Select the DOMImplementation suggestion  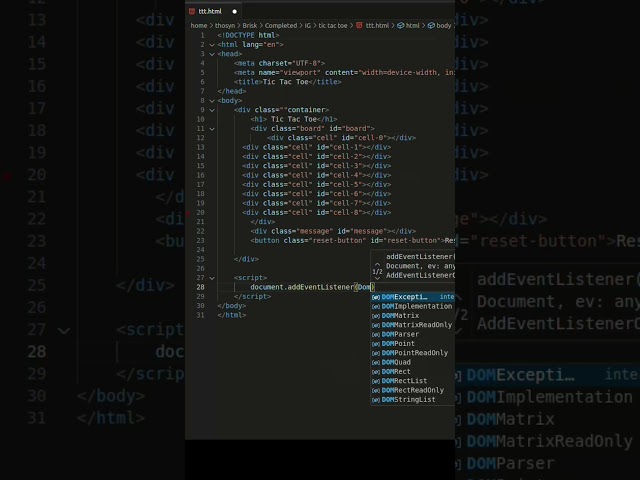click(413, 307)
